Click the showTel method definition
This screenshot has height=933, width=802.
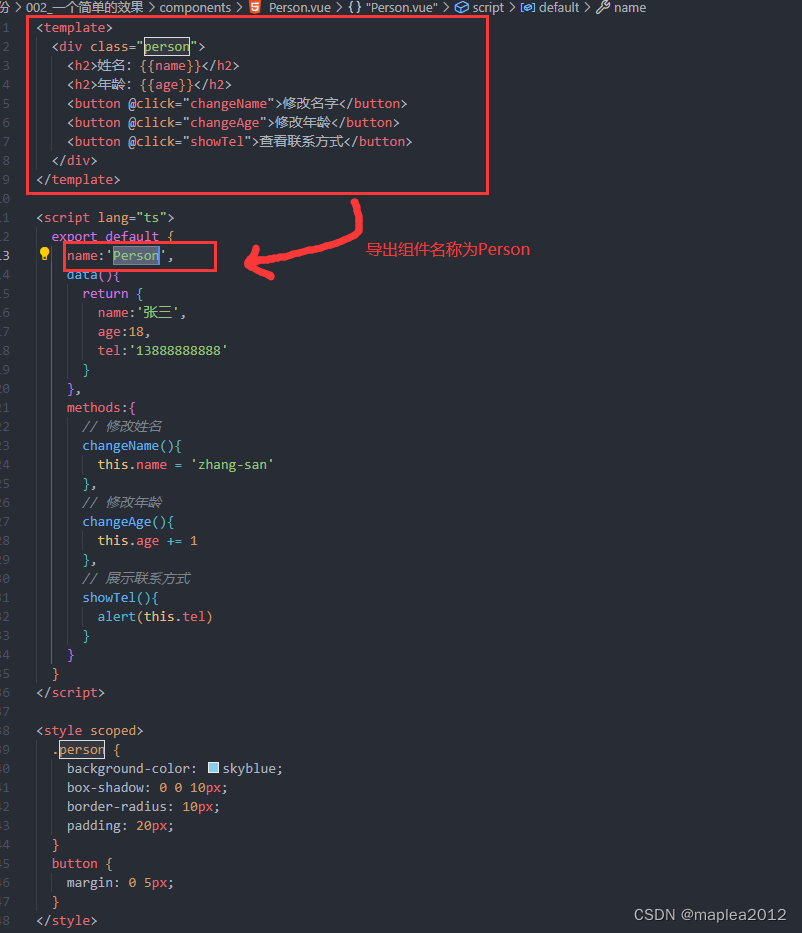(110, 597)
